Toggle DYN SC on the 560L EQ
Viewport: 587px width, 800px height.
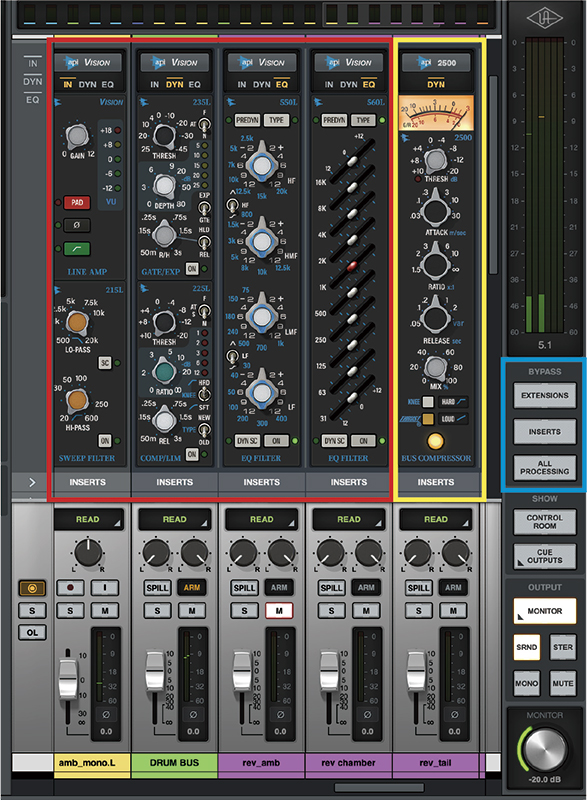(335, 441)
